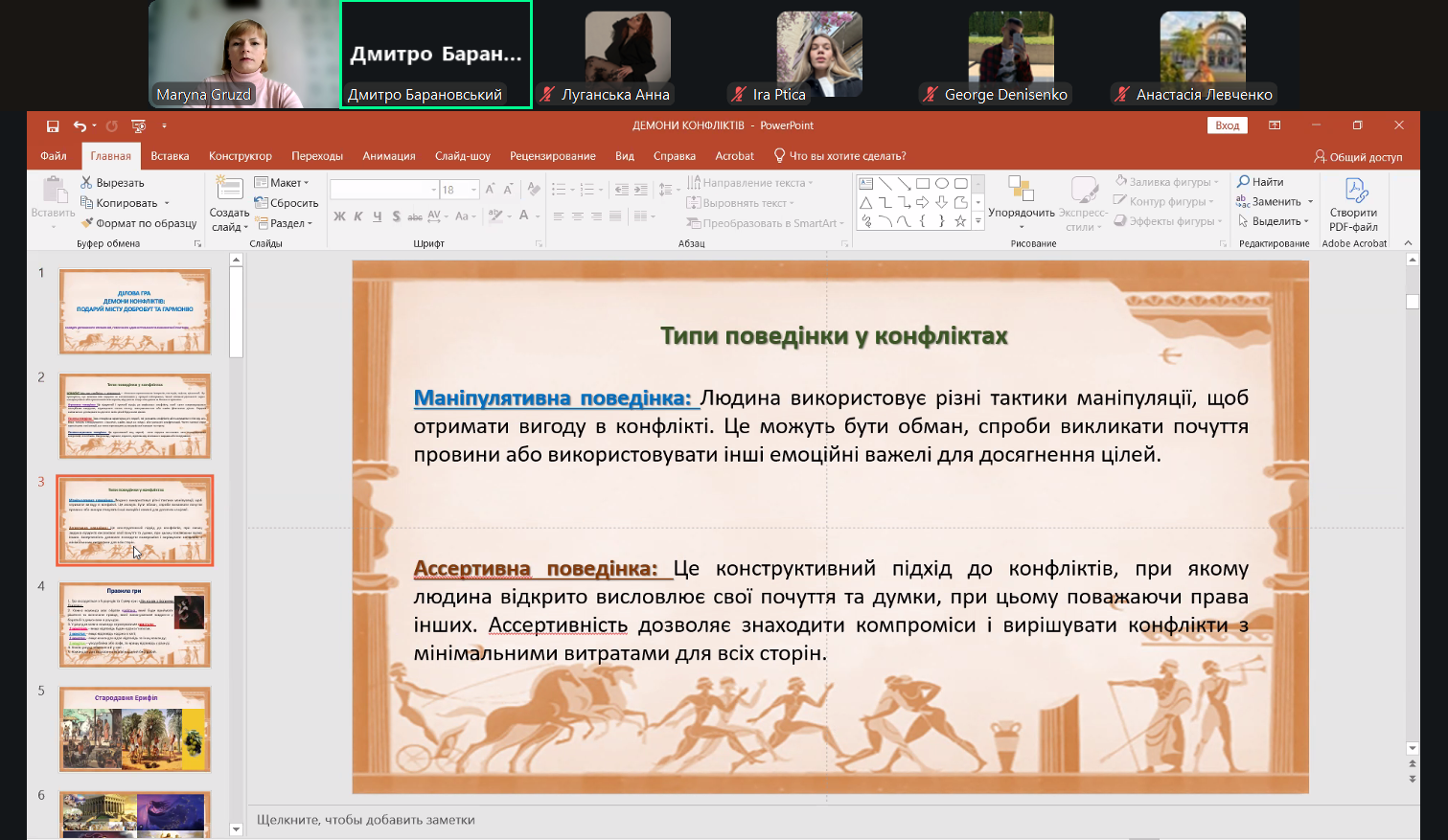Click the Вход sign-in button

[x=1227, y=125]
